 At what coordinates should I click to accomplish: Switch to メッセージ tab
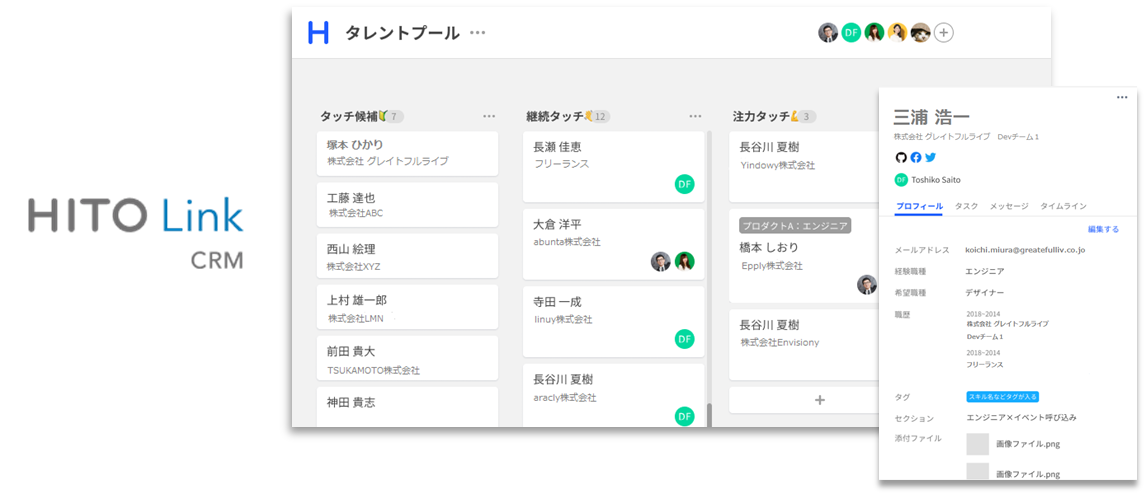(1009, 207)
